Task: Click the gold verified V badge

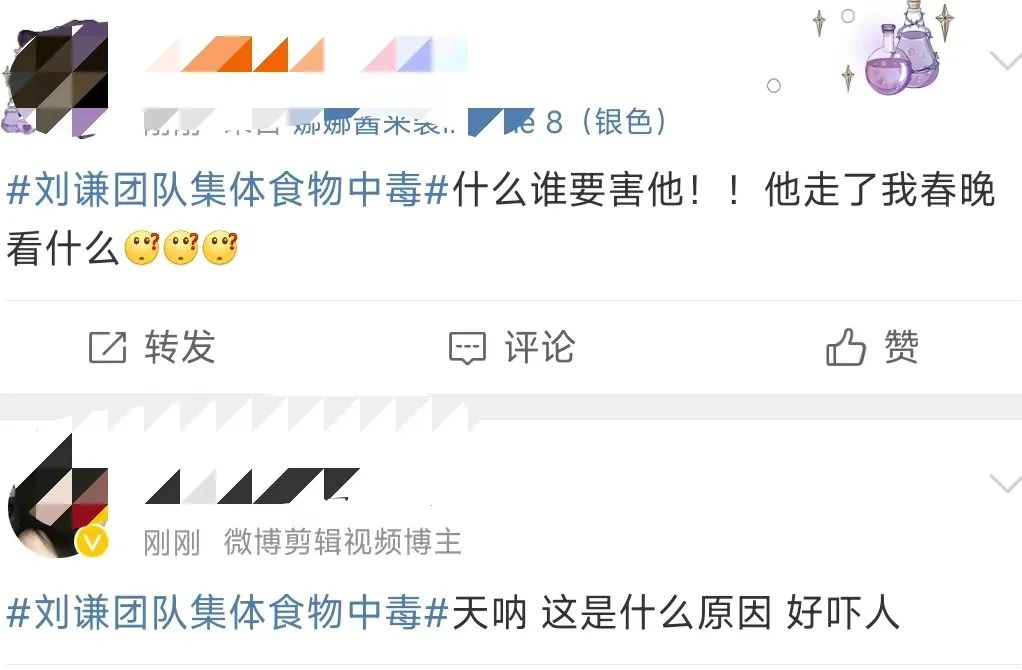Action: 93,542
